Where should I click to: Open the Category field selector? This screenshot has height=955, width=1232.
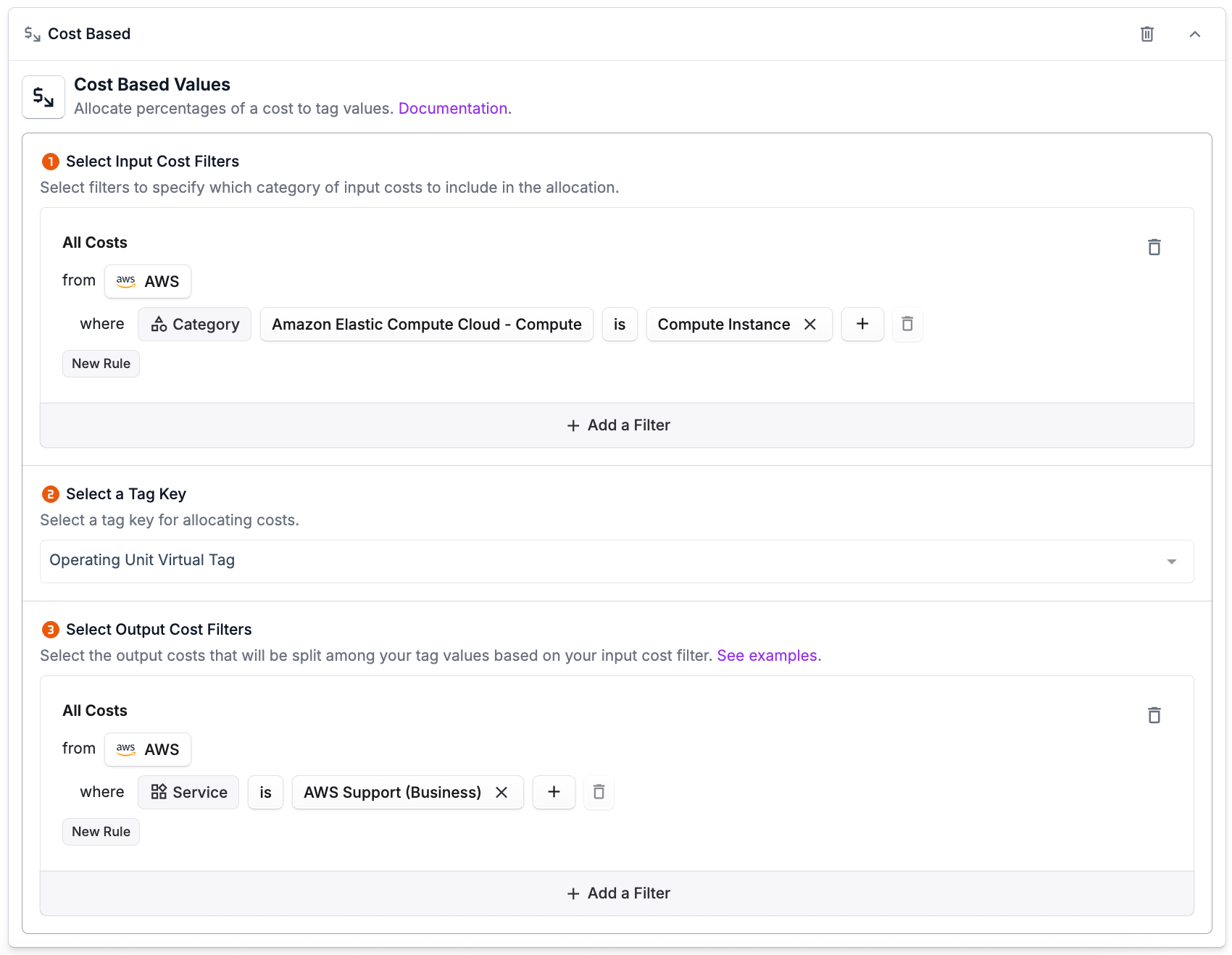click(195, 325)
